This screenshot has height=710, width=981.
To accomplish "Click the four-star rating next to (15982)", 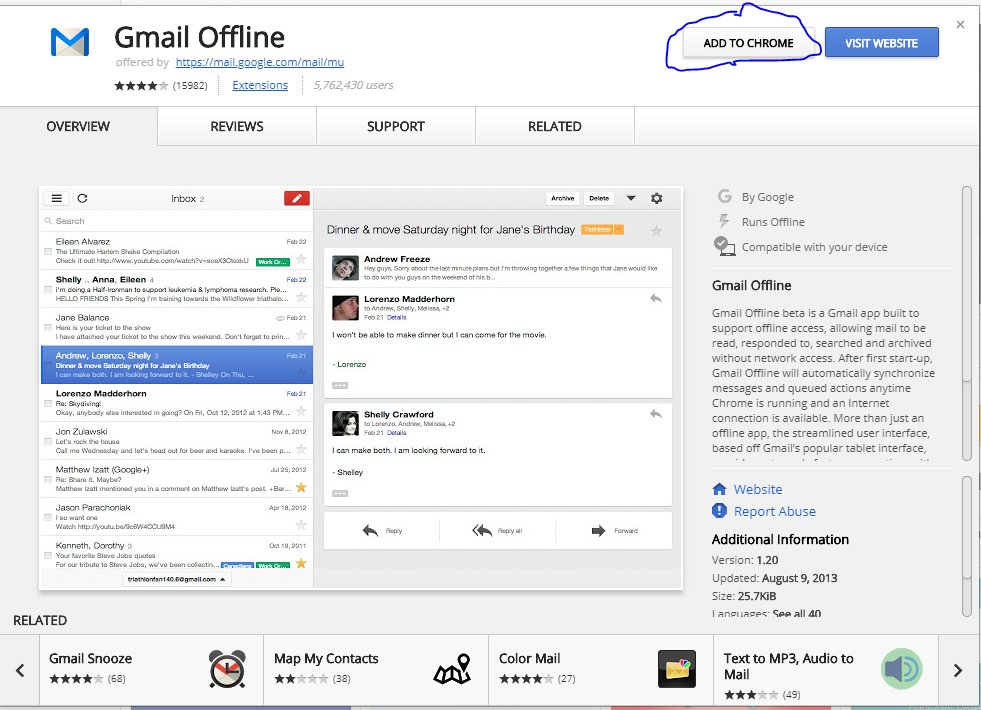I will [x=141, y=86].
